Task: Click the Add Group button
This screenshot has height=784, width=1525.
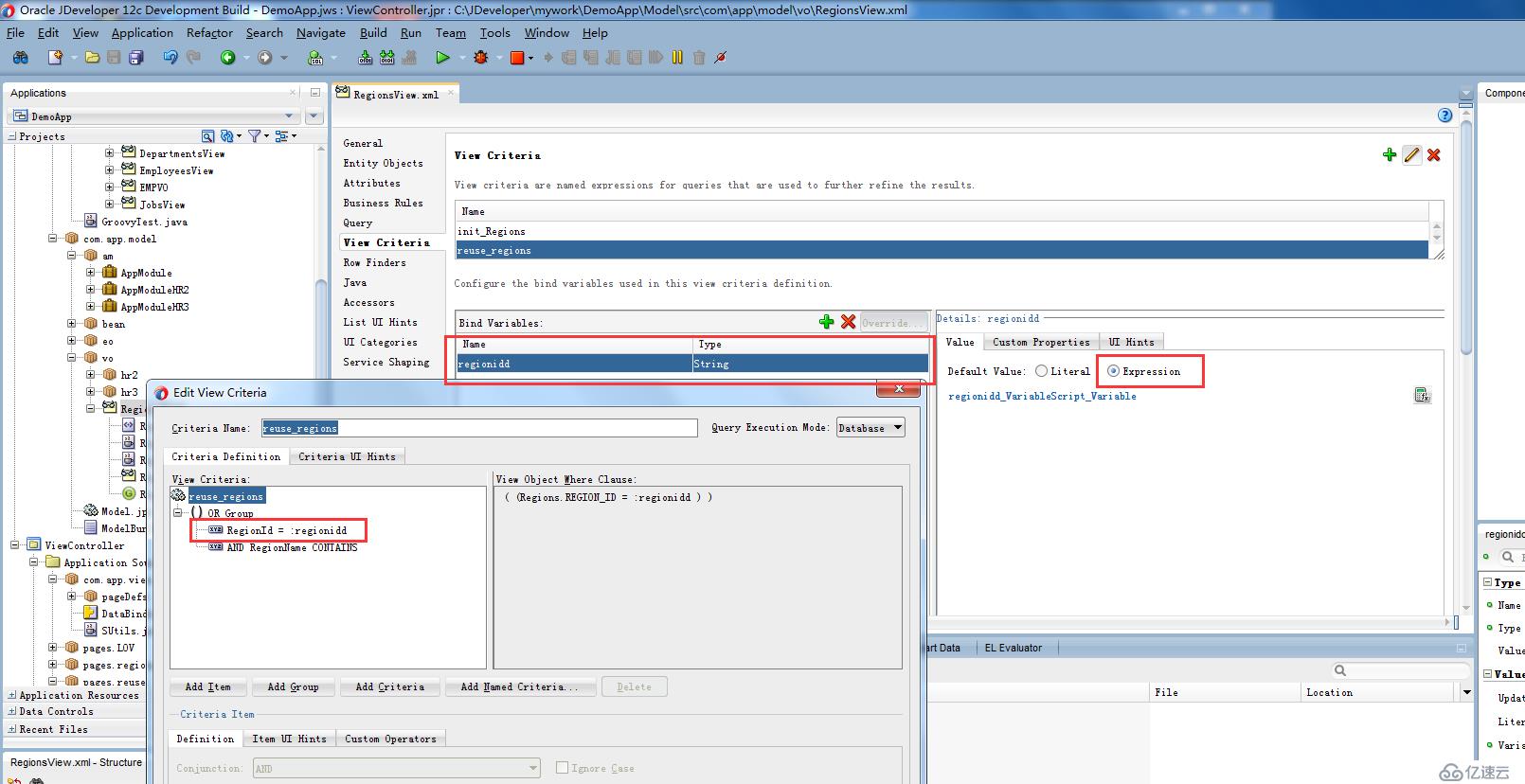Action: pyautogui.click(x=293, y=686)
